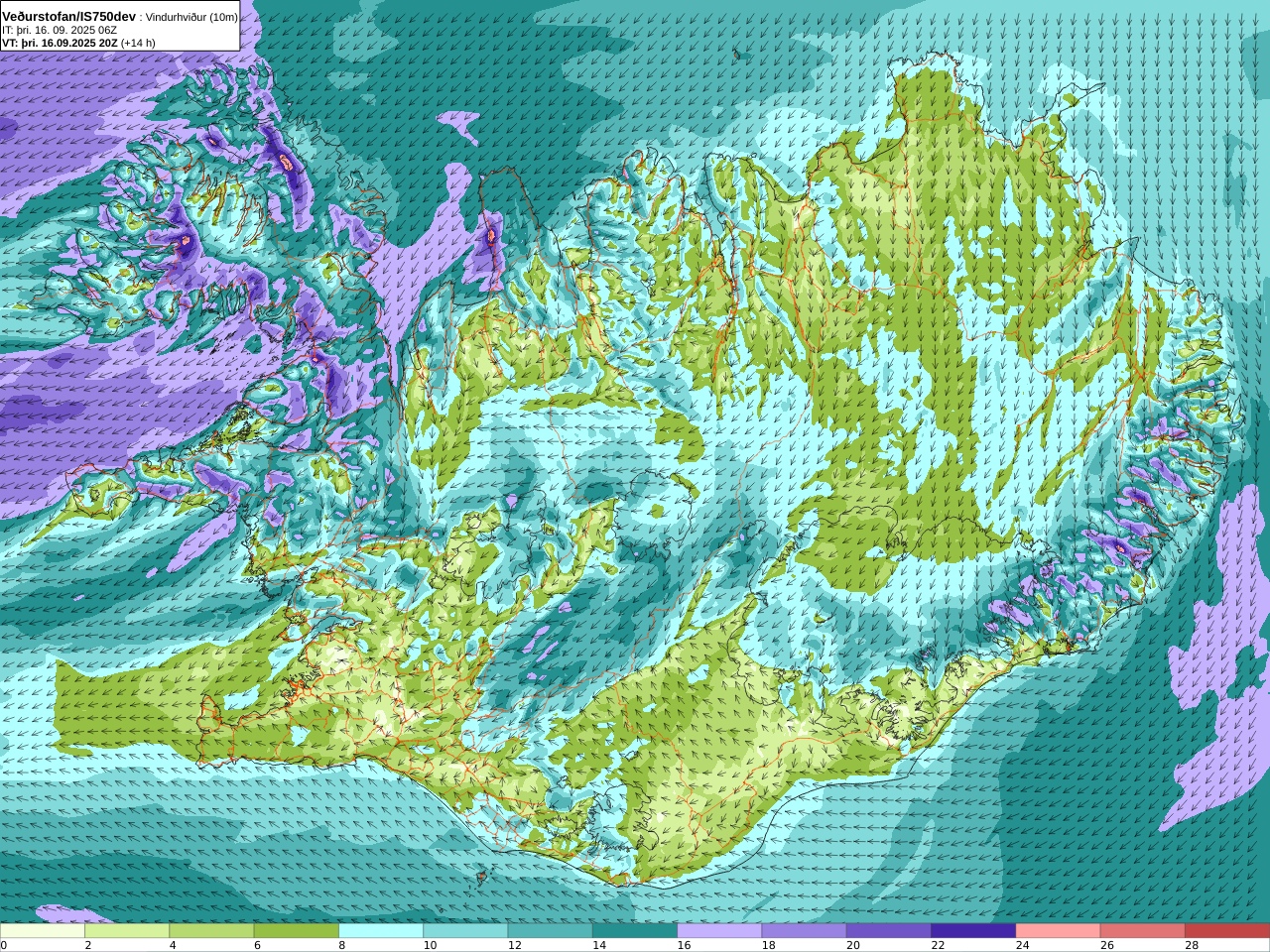Viewport: 1270px width, 952px height.
Task: Select the olive green 6–8 legend swatch
Action: (297, 931)
